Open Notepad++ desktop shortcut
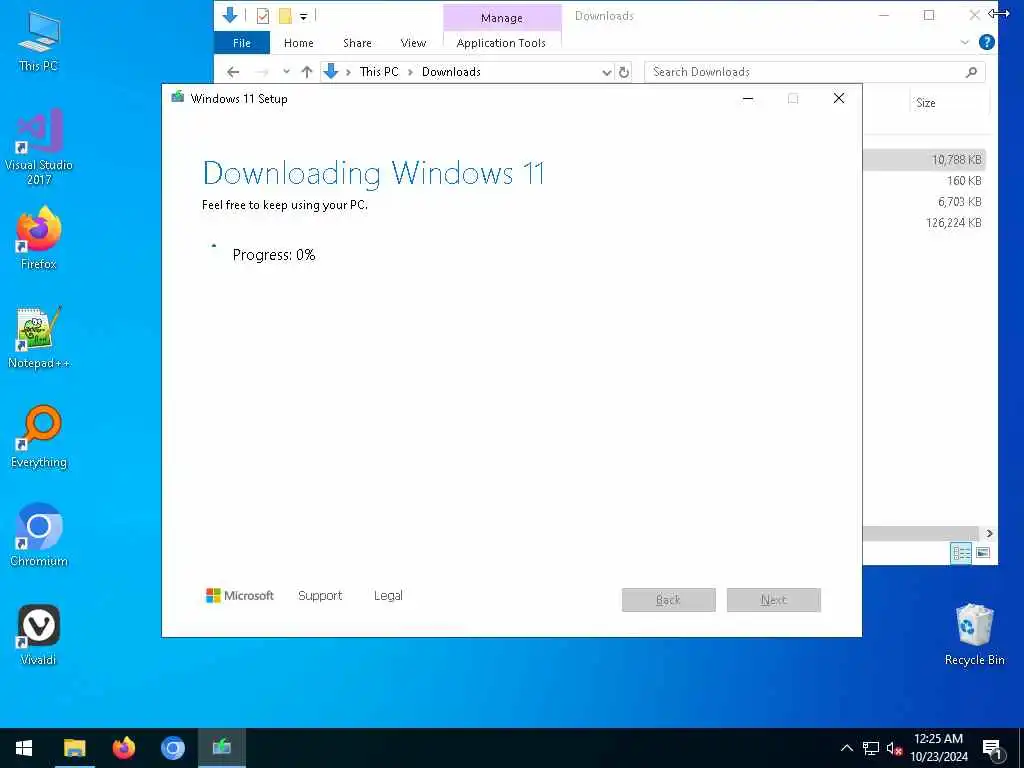This screenshot has width=1024, height=768. pyautogui.click(x=39, y=337)
